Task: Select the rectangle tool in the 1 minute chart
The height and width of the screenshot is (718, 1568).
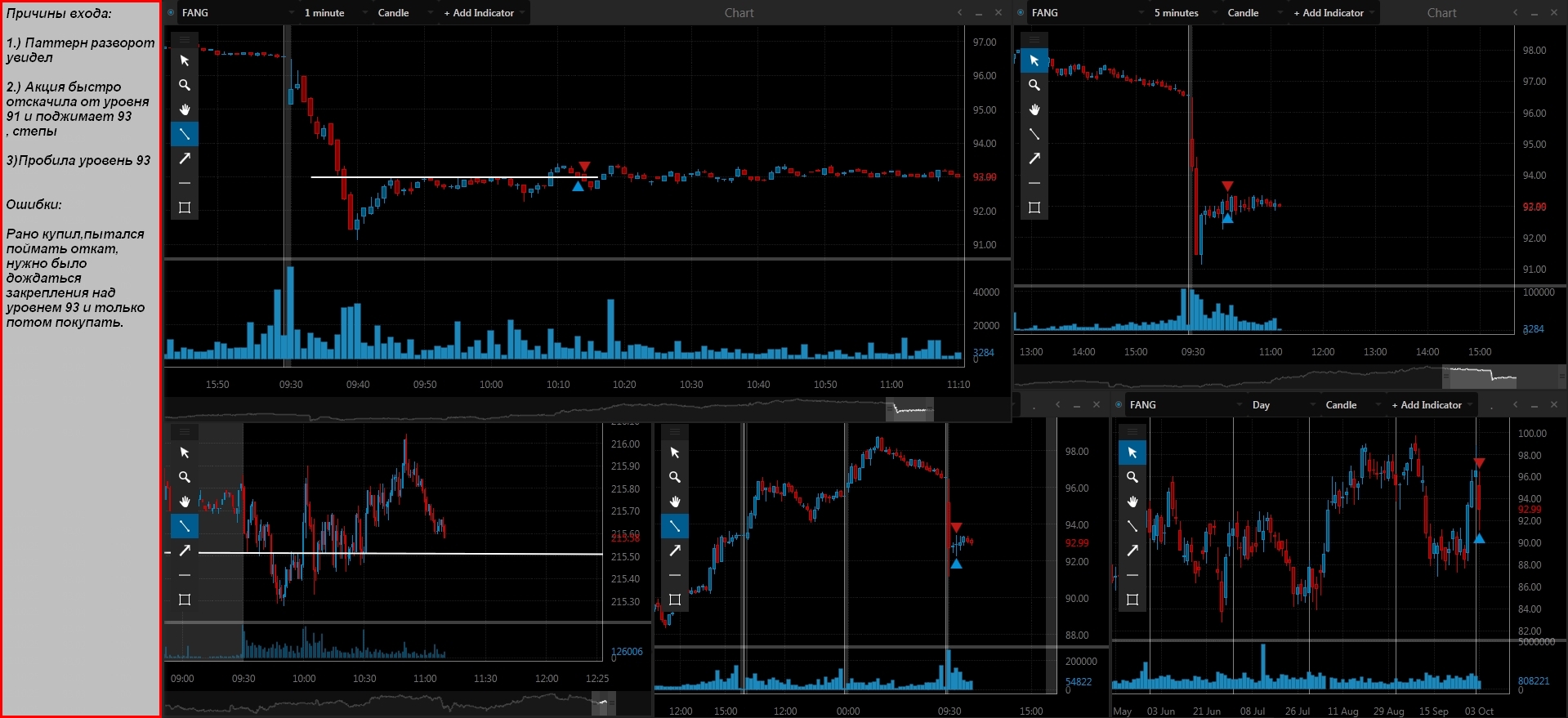Action: coord(185,207)
